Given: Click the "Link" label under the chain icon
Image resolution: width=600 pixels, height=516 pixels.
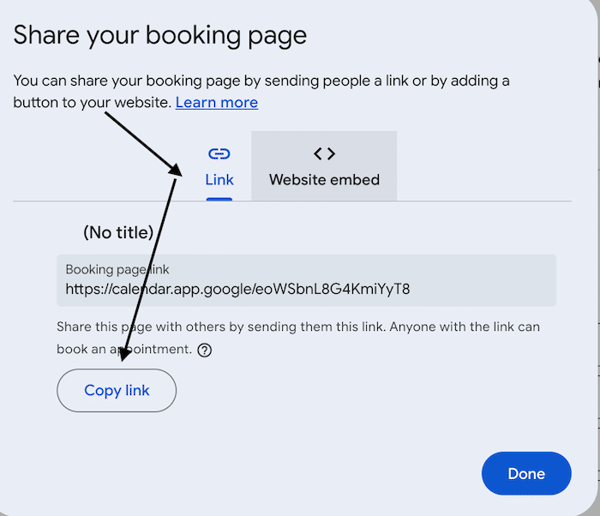Looking at the screenshot, I should pyautogui.click(x=219, y=180).
